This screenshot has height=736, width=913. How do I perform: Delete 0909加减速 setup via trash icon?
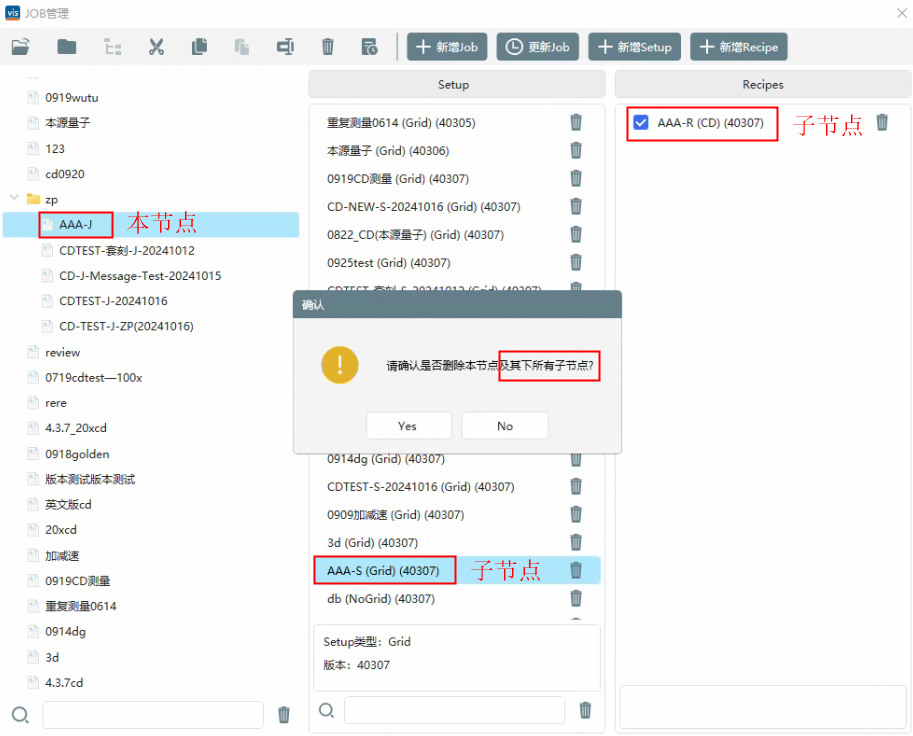(x=576, y=514)
